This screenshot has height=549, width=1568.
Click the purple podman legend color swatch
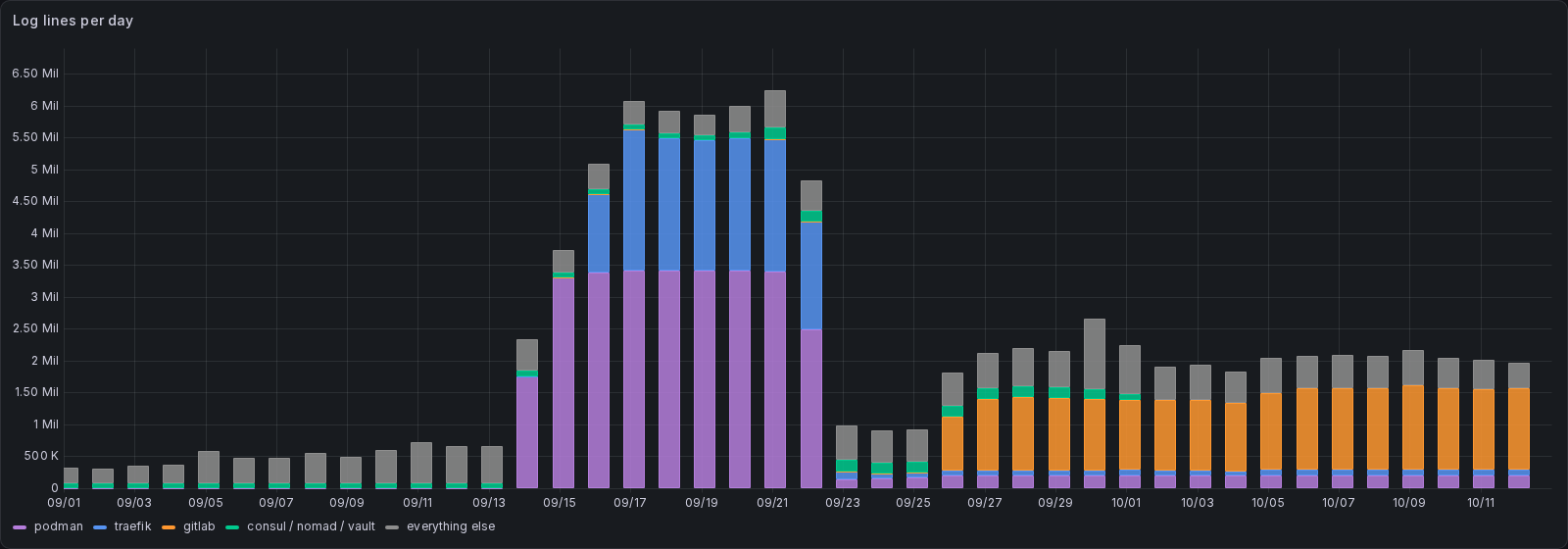tap(20, 527)
